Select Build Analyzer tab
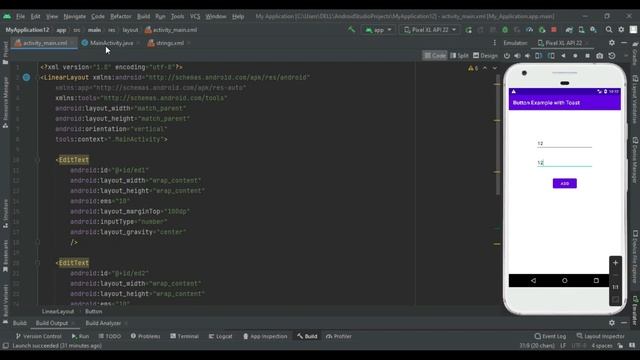The height and width of the screenshot is (360, 640). 103,323
